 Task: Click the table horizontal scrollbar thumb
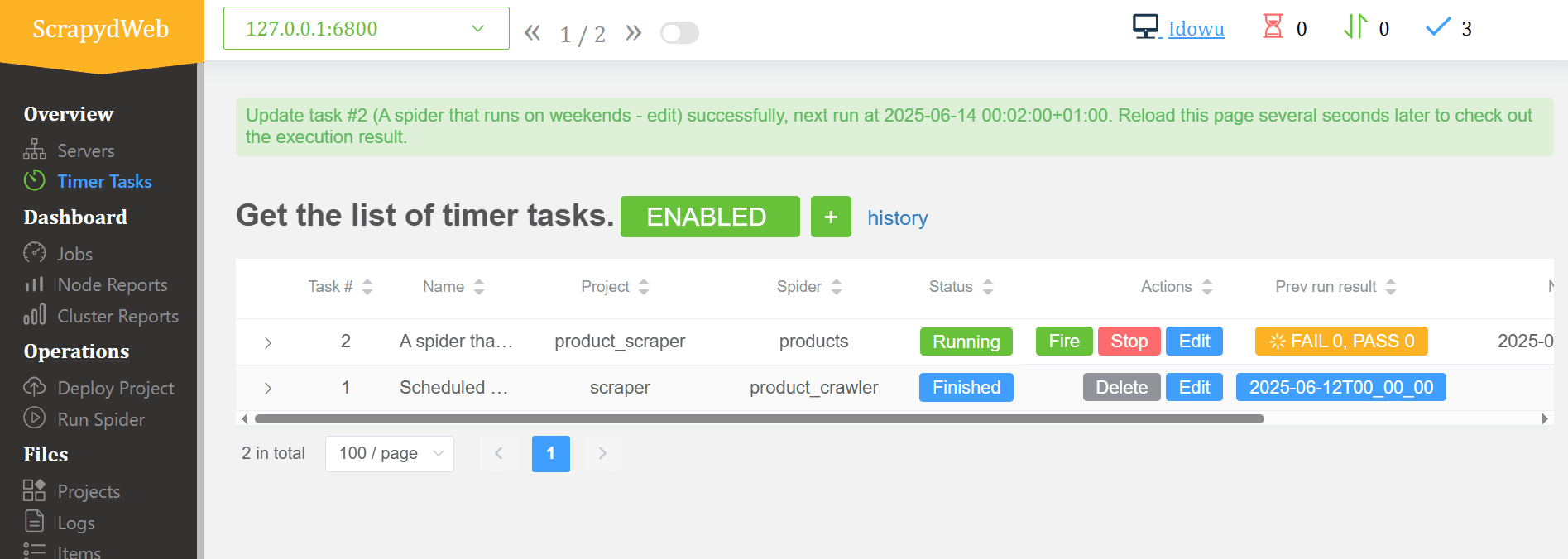tap(759, 418)
